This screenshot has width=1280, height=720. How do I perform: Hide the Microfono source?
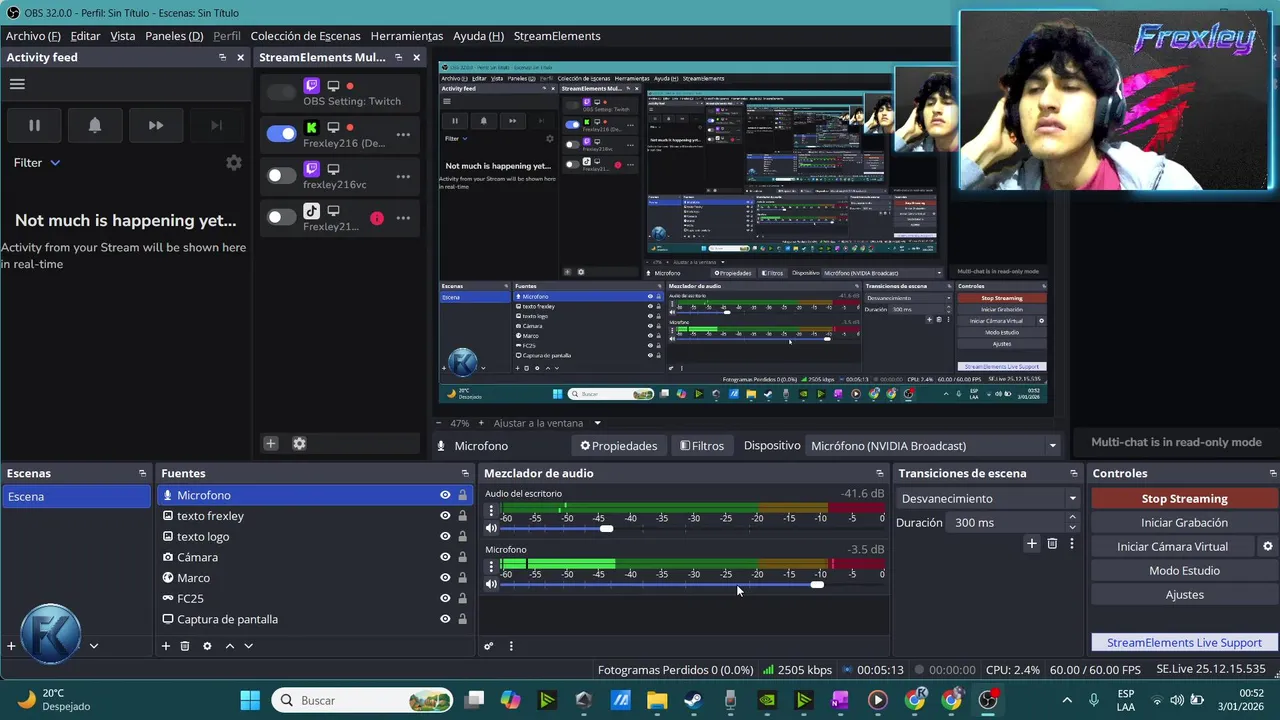tap(445, 495)
